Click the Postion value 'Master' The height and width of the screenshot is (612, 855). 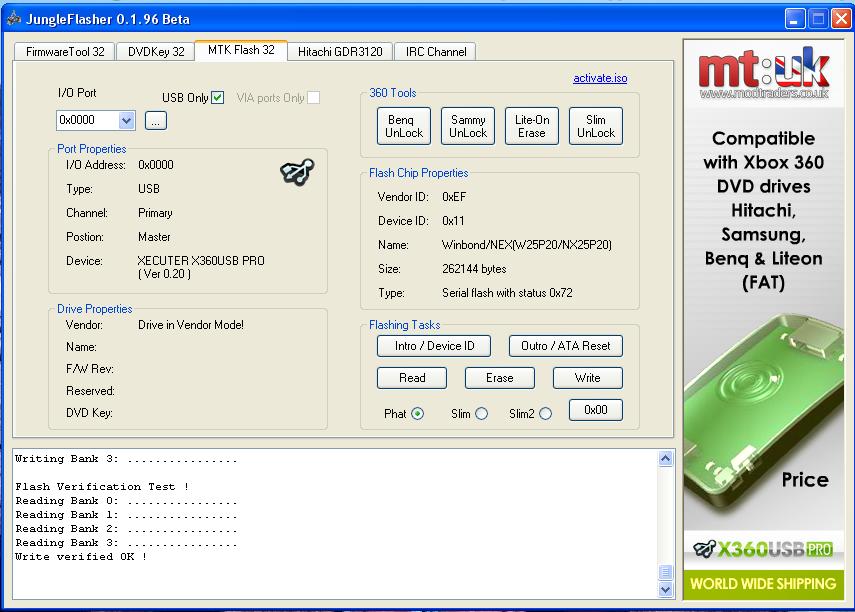tap(154, 237)
